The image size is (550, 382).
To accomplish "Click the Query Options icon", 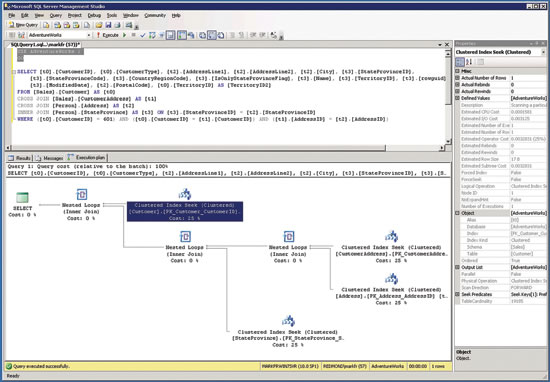I will tap(161, 35).
